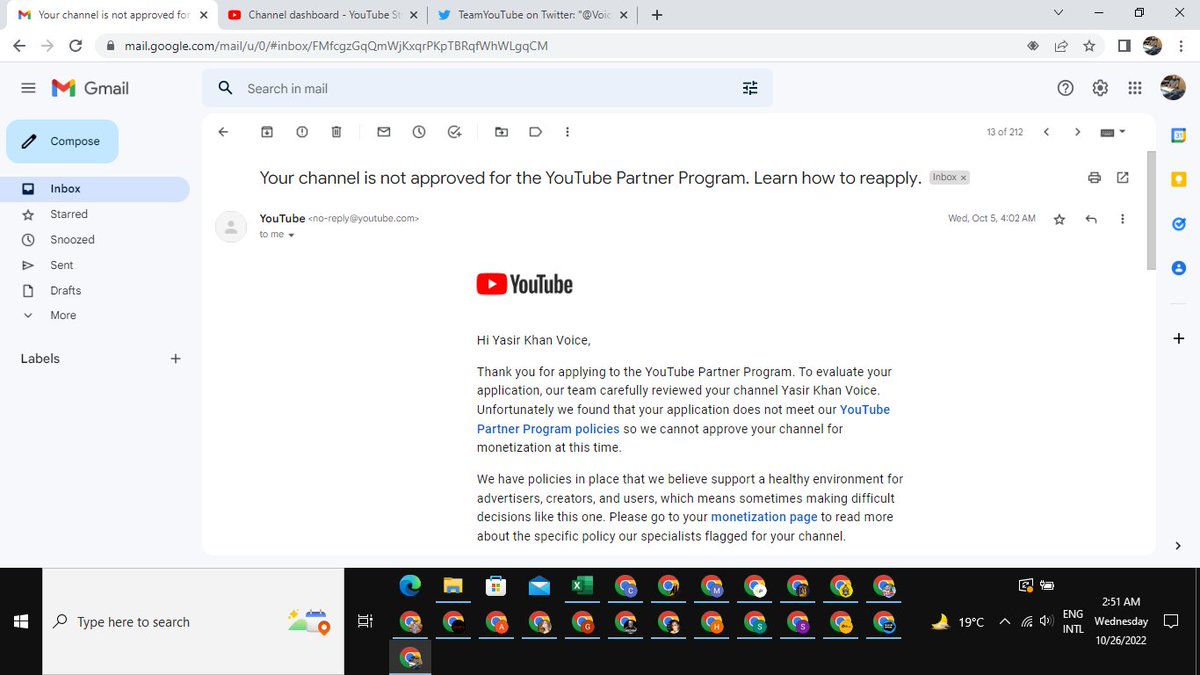This screenshot has height=675, width=1200.
Task: Click the YouTube sender name
Action: tap(282, 218)
